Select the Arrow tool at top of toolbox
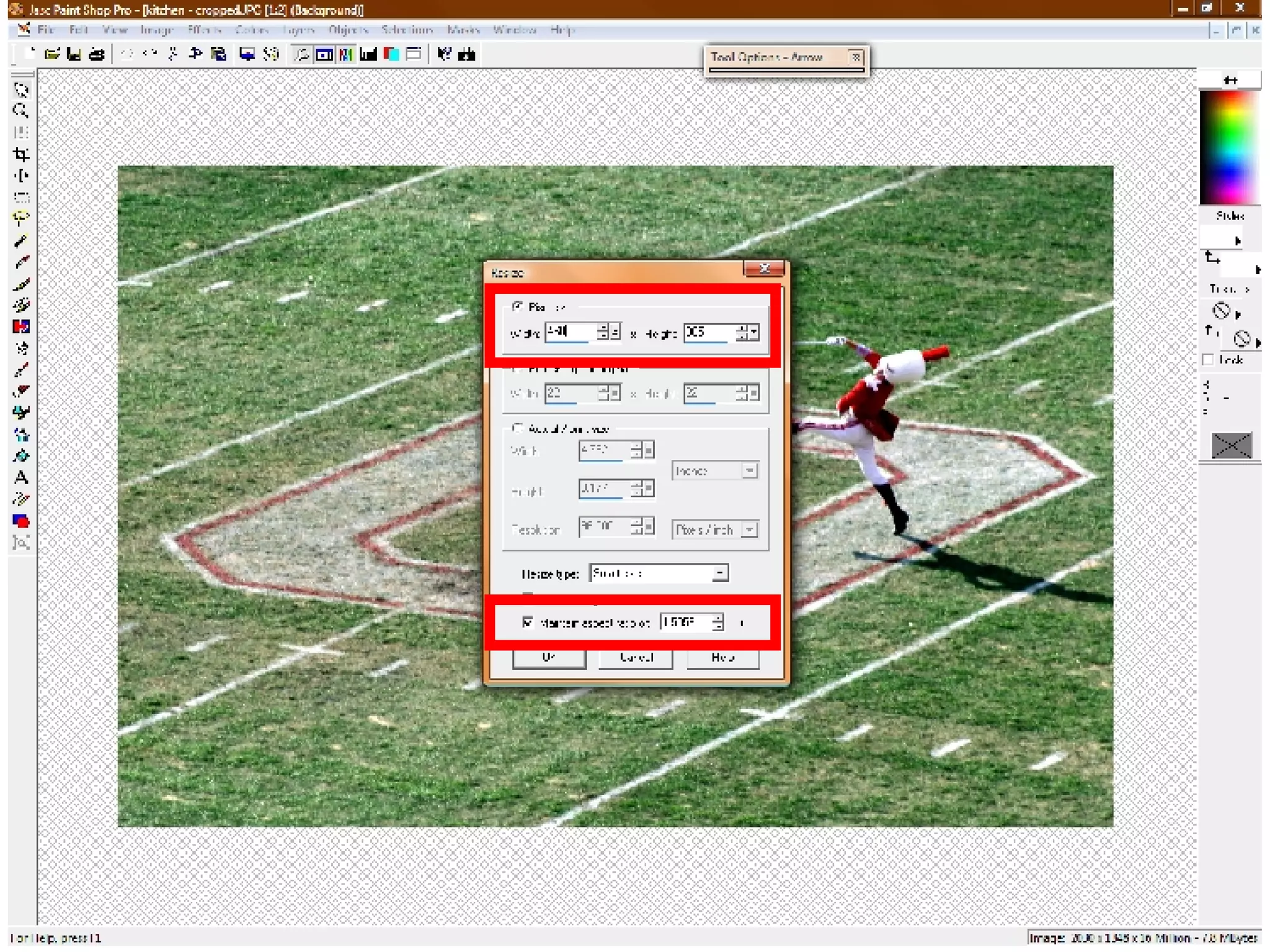Image resolution: width=1270 pixels, height=952 pixels. point(21,90)
